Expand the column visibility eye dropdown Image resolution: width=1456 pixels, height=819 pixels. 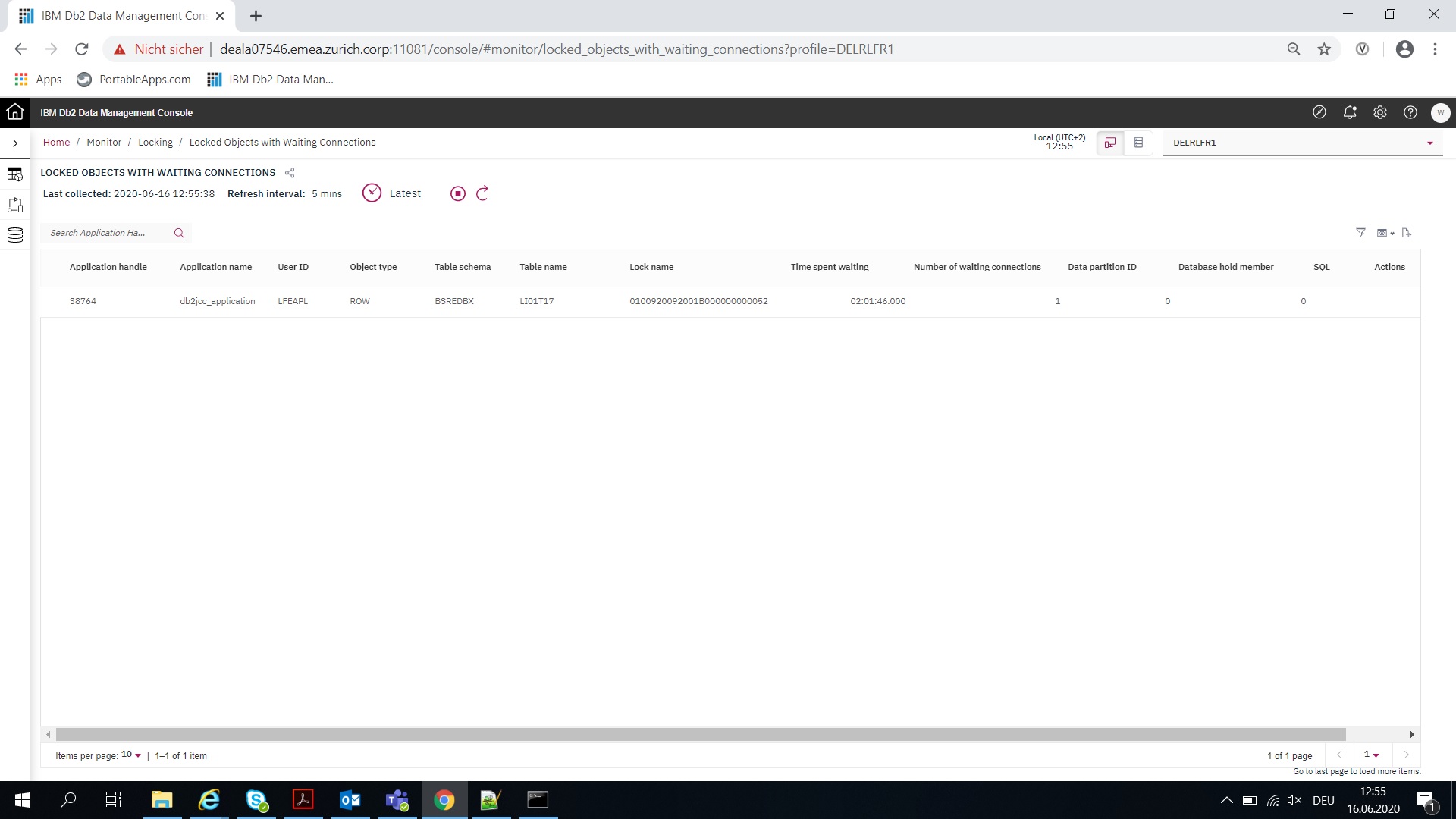pyautogui.click(x=1385, y=233)
